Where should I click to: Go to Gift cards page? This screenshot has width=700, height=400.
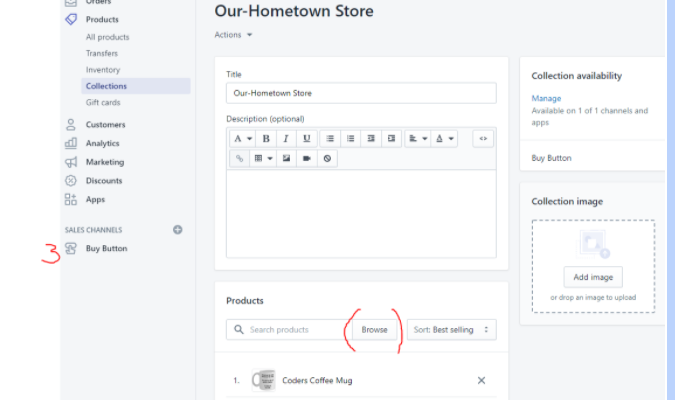point(103,102)
